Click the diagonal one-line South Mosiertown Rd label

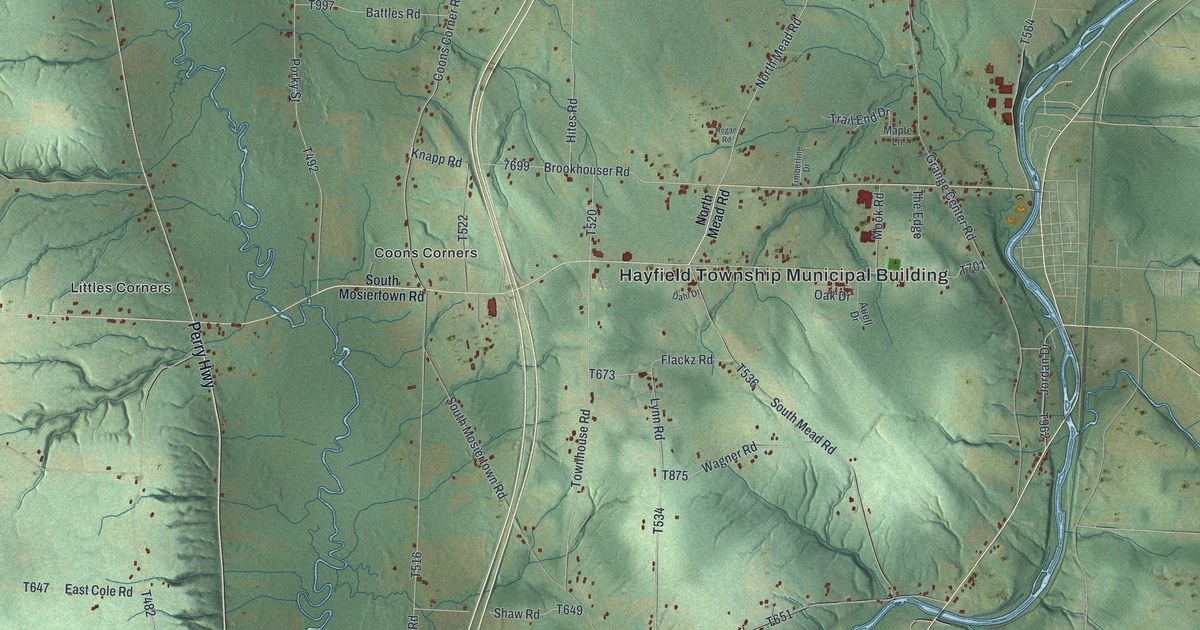[x=475, y=449]
